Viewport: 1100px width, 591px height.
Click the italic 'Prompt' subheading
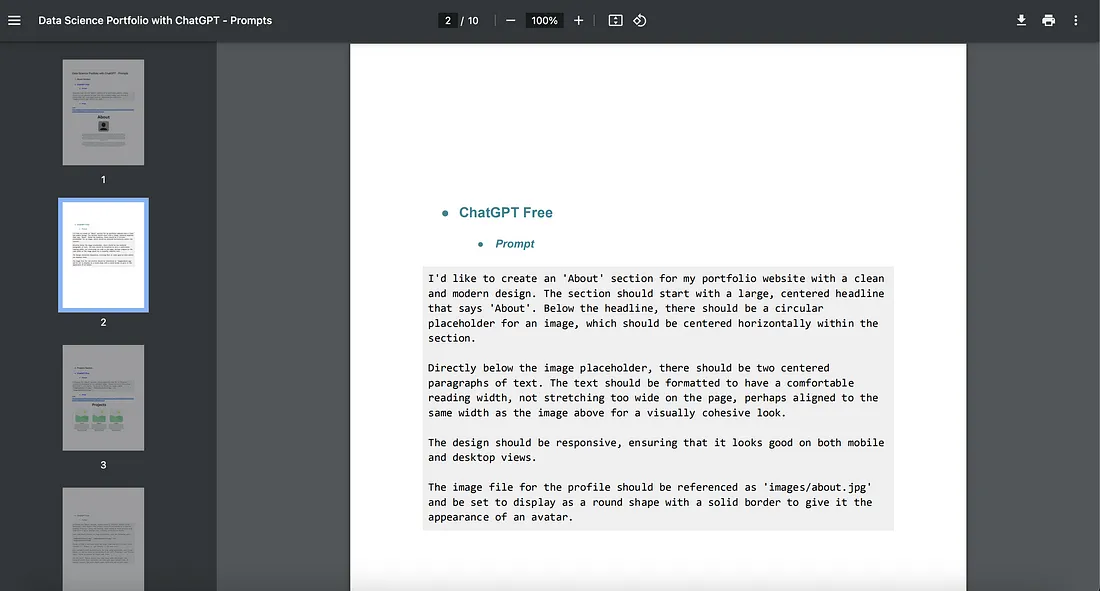point(515,244)
